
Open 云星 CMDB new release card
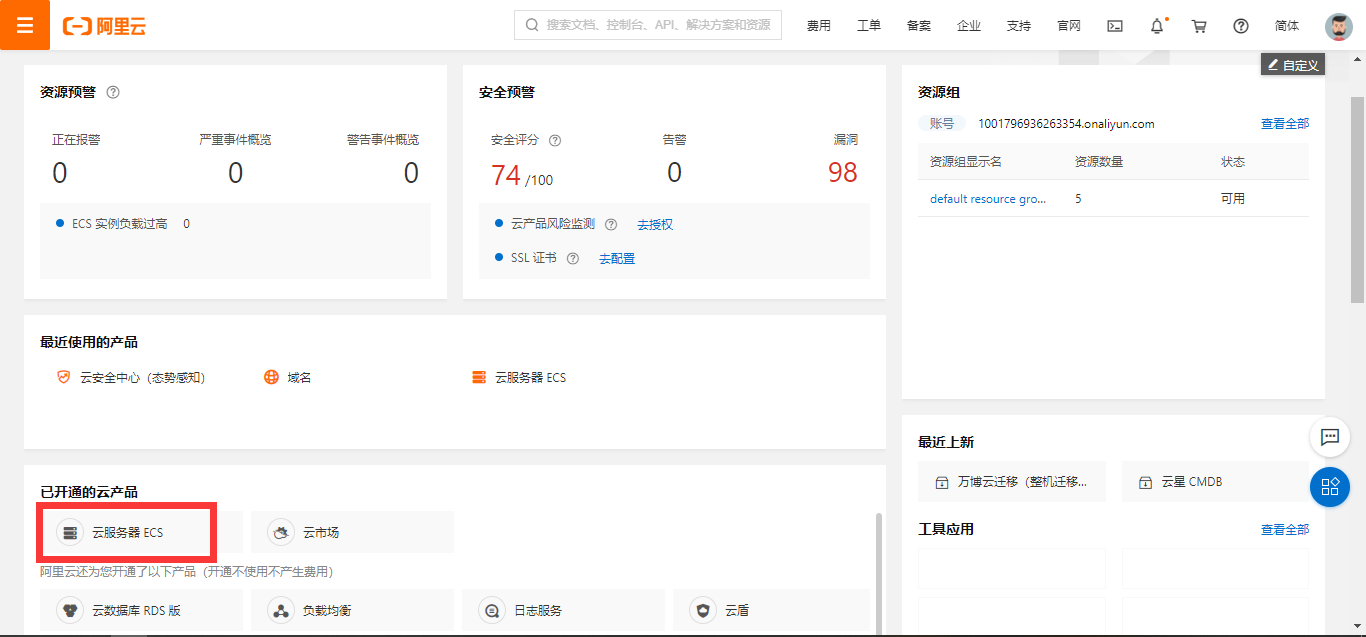coord(1215,482)
